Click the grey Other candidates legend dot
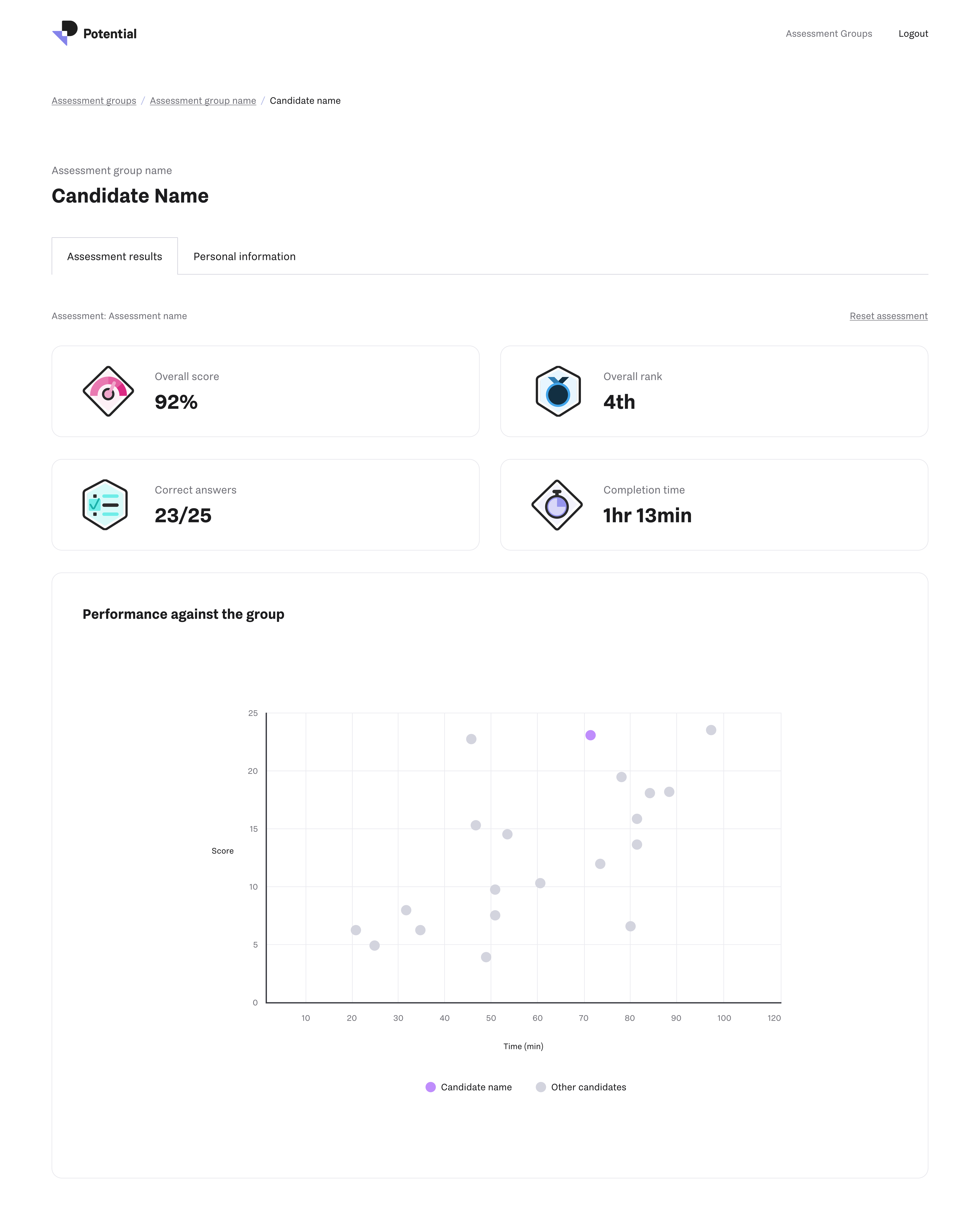The height and width of the screenshot is (1230, 980). [541, 1087]
